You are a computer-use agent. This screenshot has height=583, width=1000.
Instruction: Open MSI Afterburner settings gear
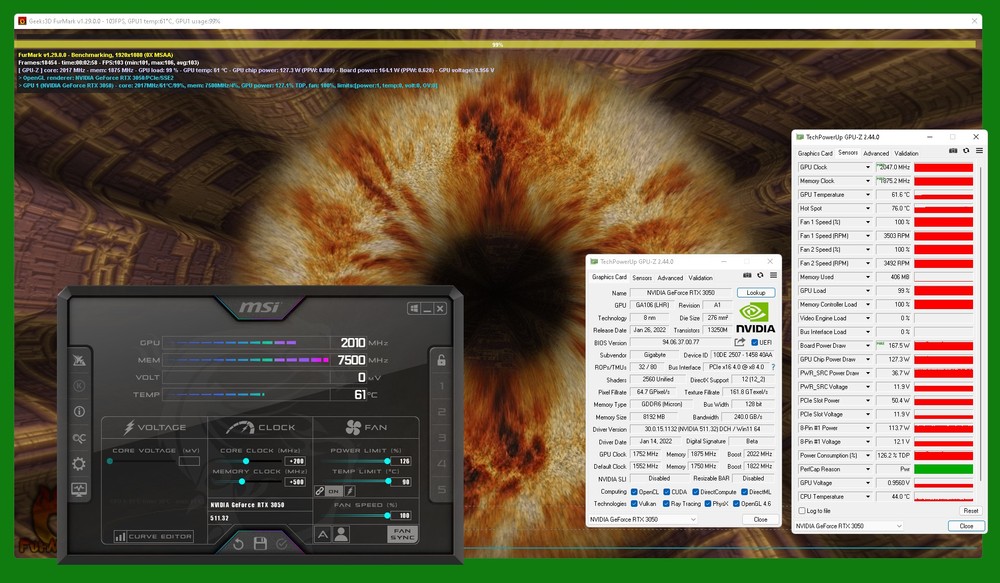point(79,464)
